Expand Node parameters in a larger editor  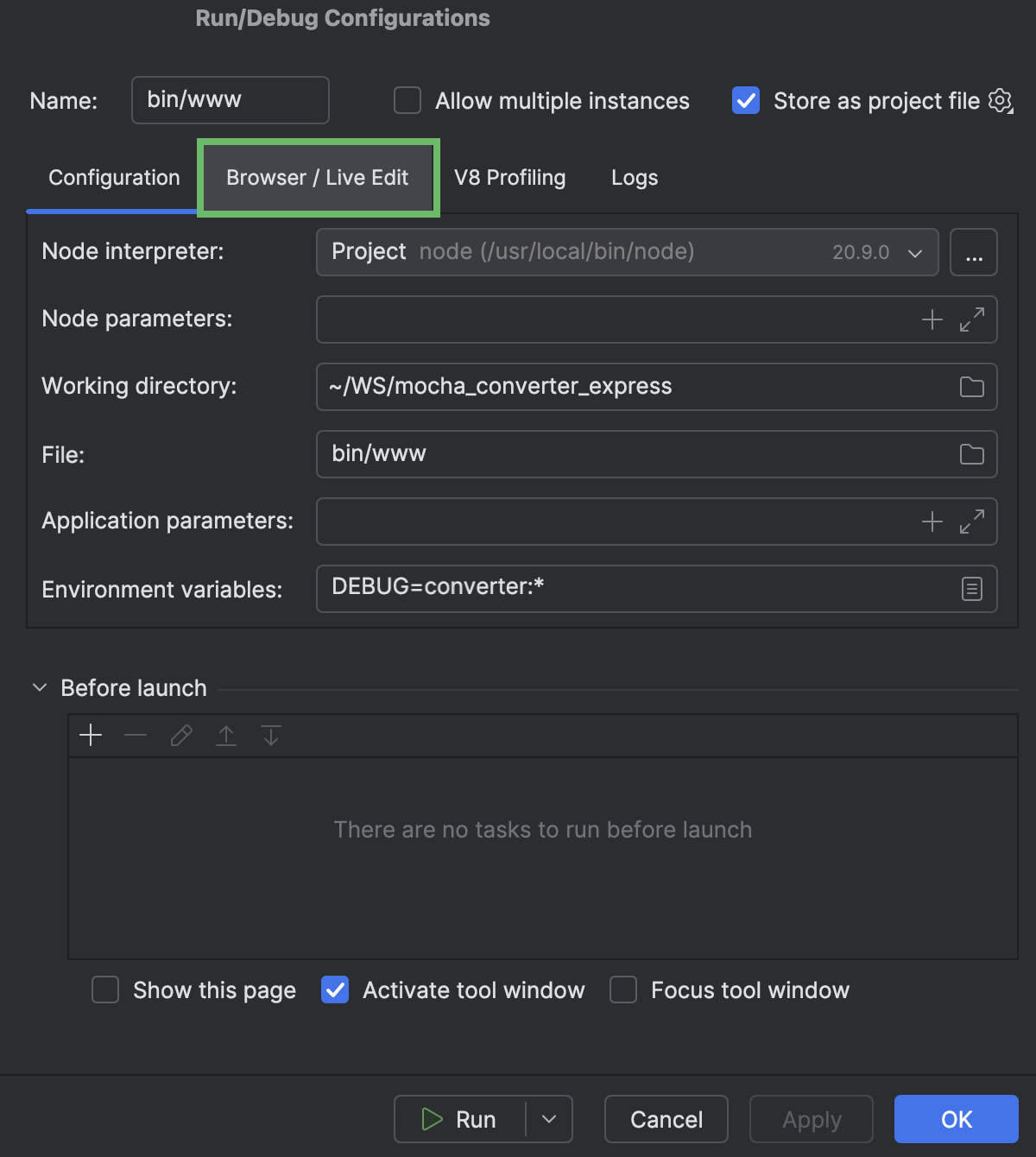(x=973, y=319)
